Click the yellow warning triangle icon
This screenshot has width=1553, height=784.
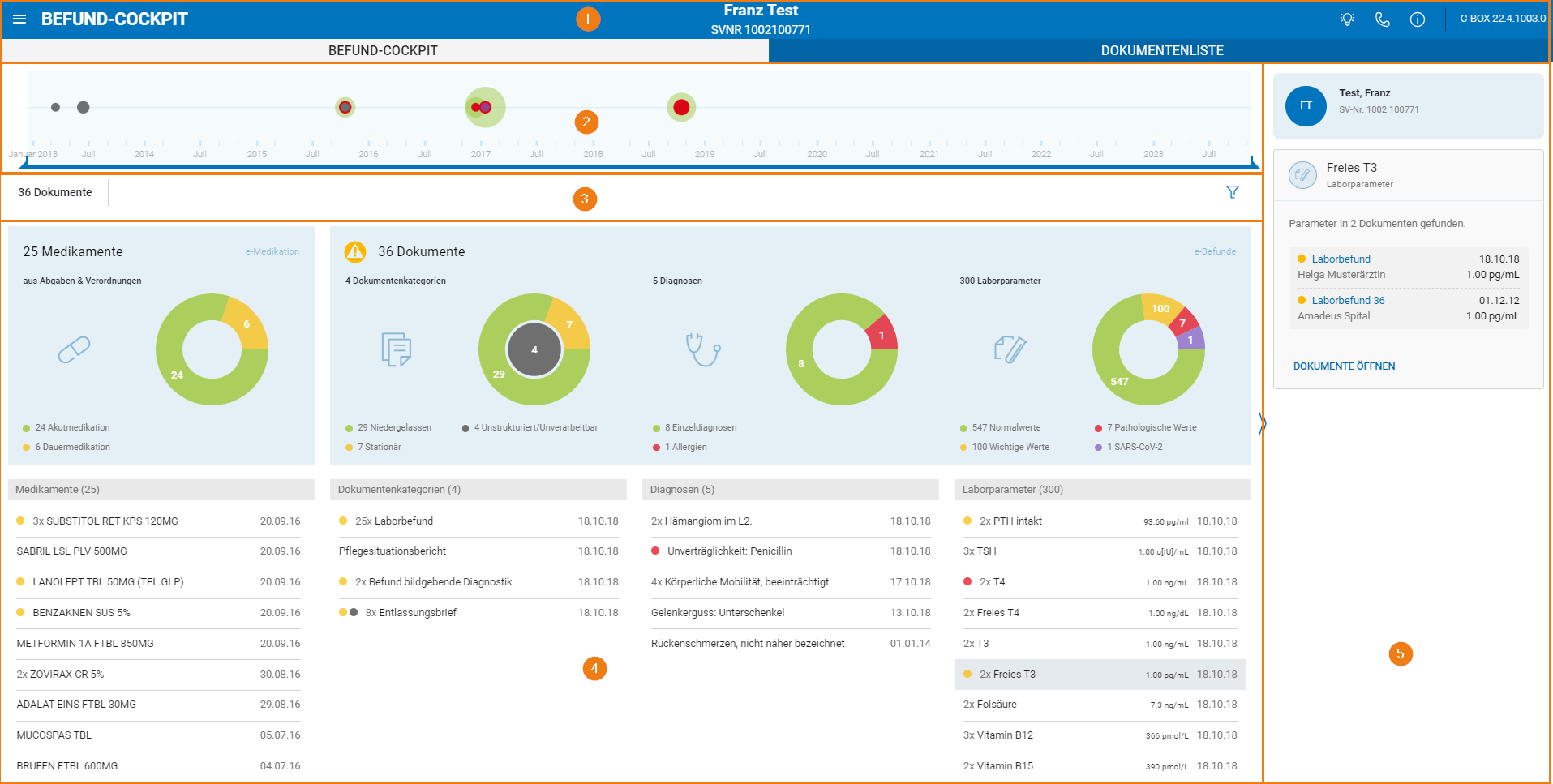(x=355, y=251)
